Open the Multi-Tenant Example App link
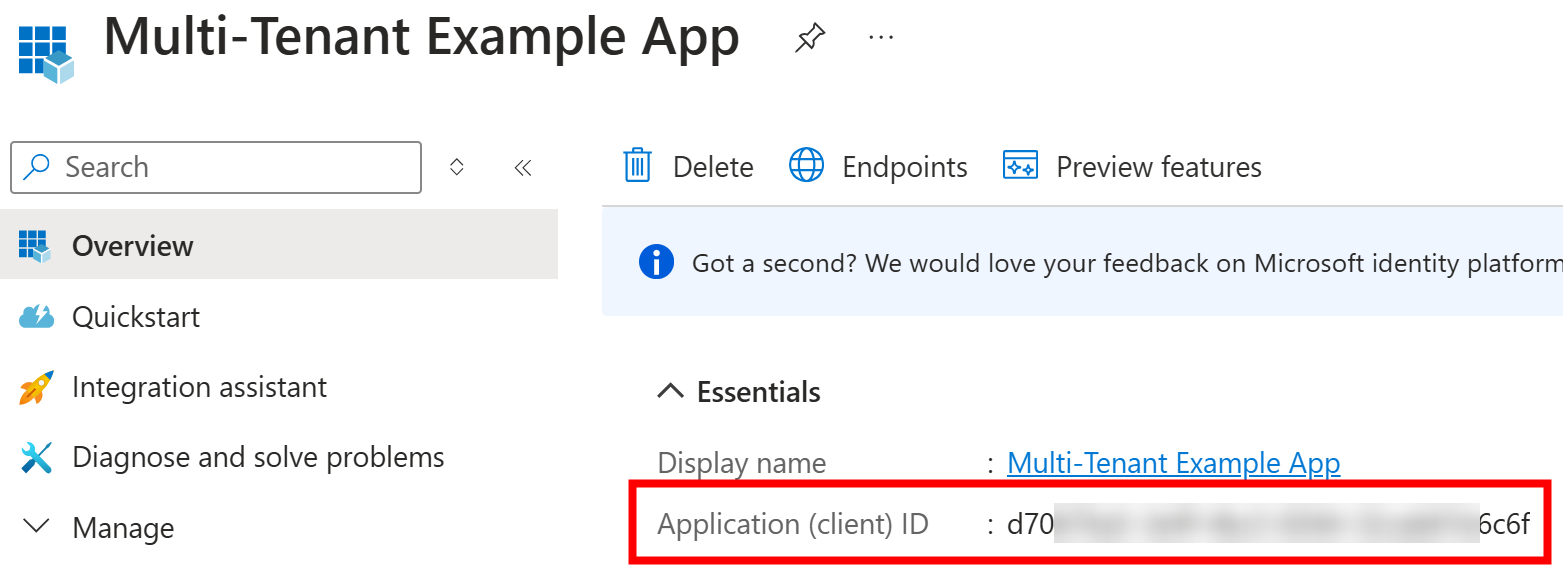Viewport: 1563px width, 569px height. [1174, 463]
